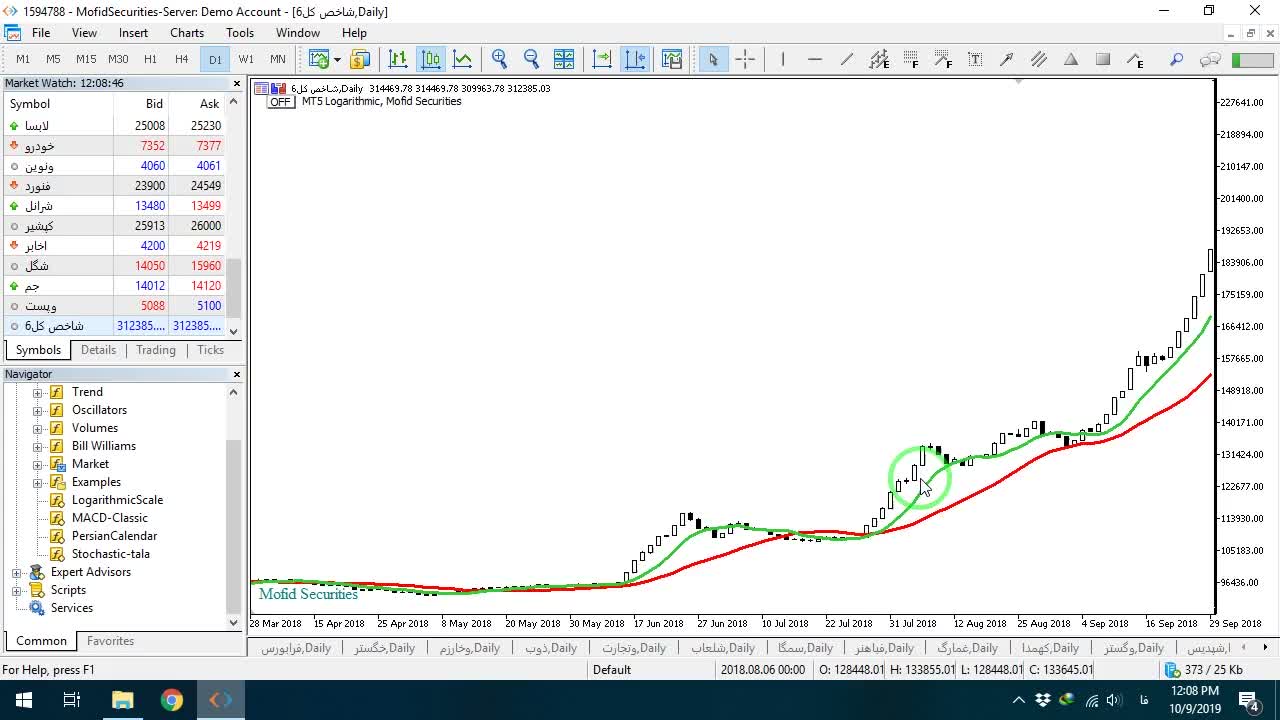This screenshot has height=720, width=1280.
Task: Switch timeframe to M15
Action: pyautogui.click(x=86, y=59)
